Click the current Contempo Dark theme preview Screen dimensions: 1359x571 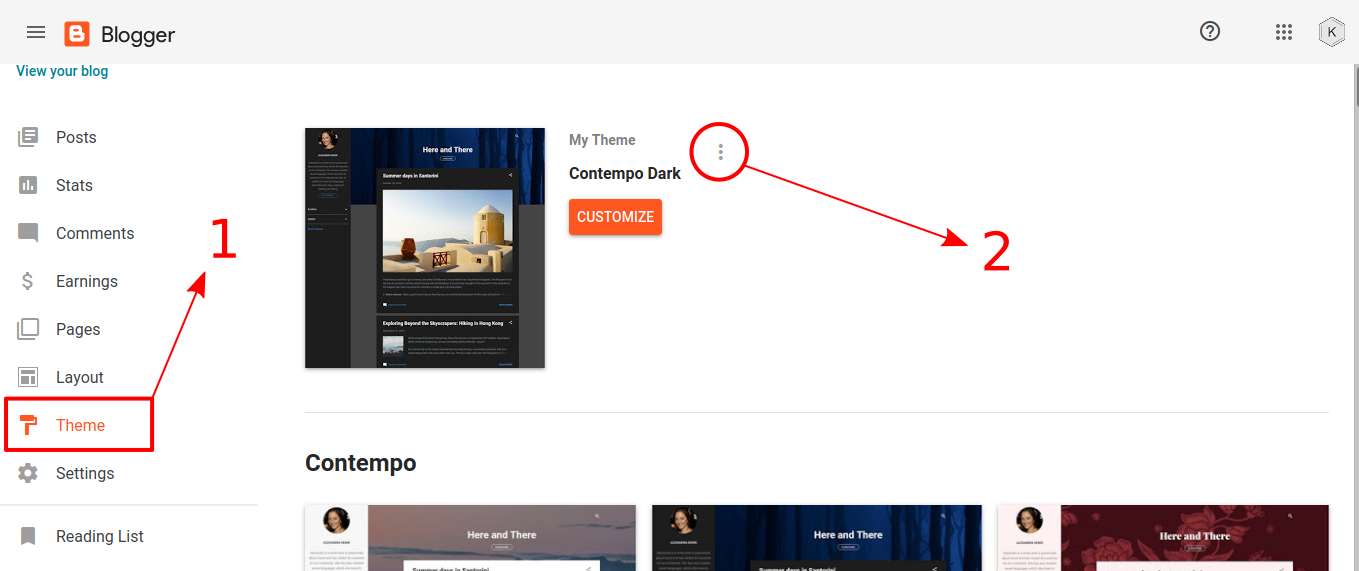424,248
